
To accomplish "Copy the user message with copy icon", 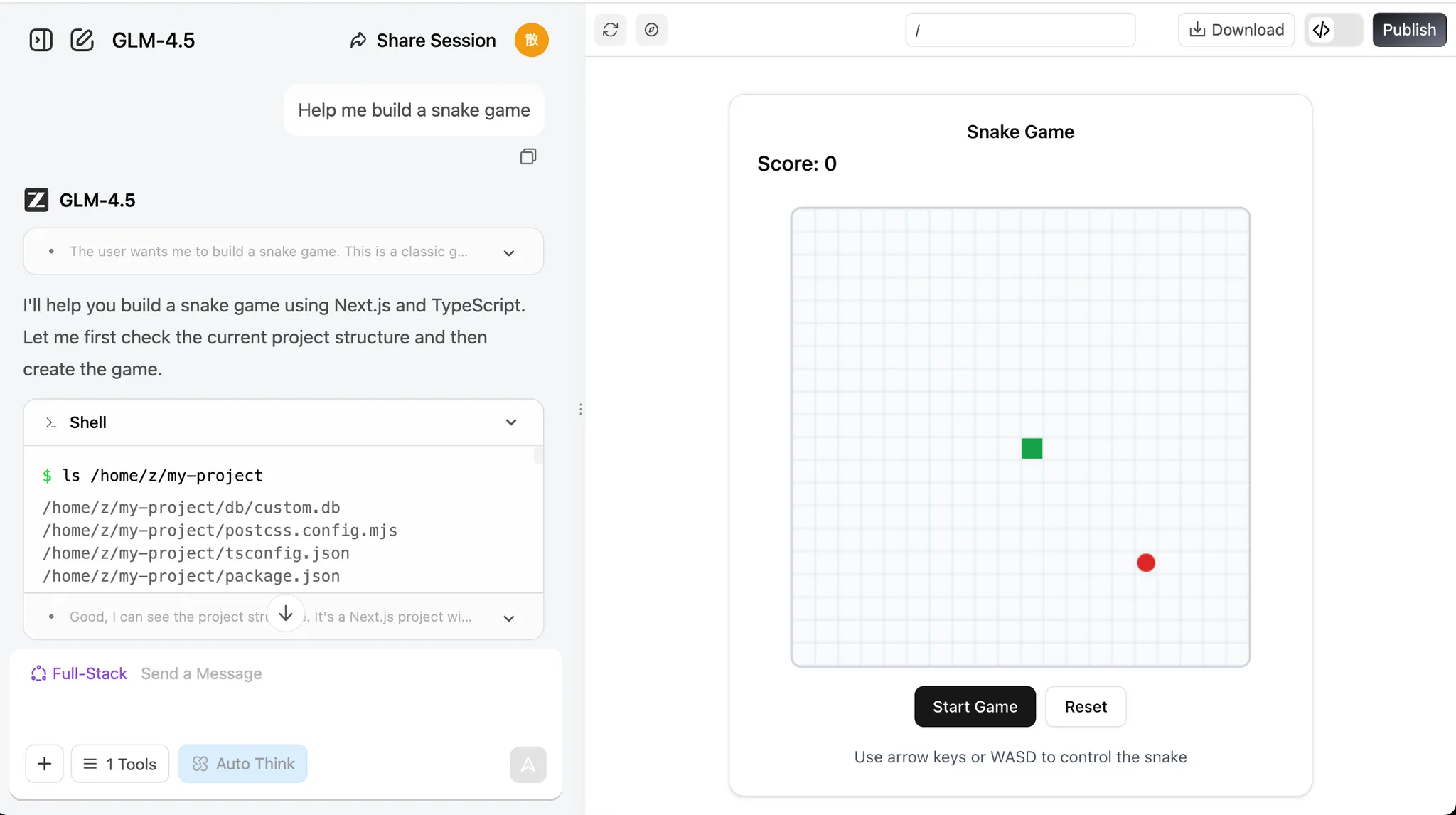I will tap(528, 156).
